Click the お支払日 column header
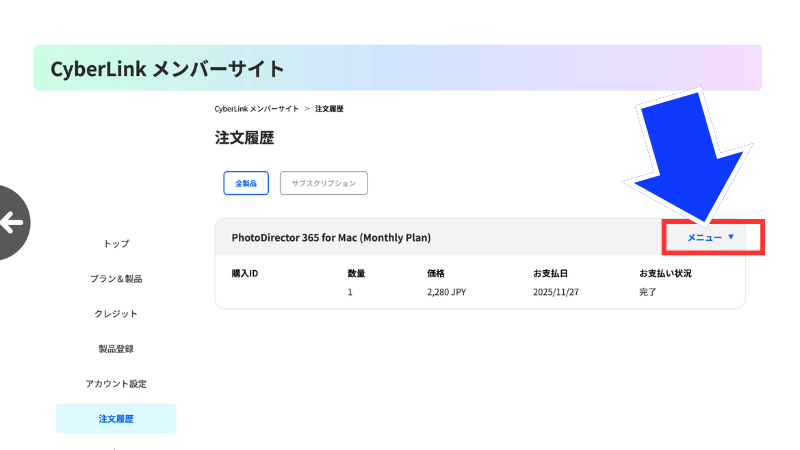This screenshot has height=450, width=800. (x=551, y=273)
